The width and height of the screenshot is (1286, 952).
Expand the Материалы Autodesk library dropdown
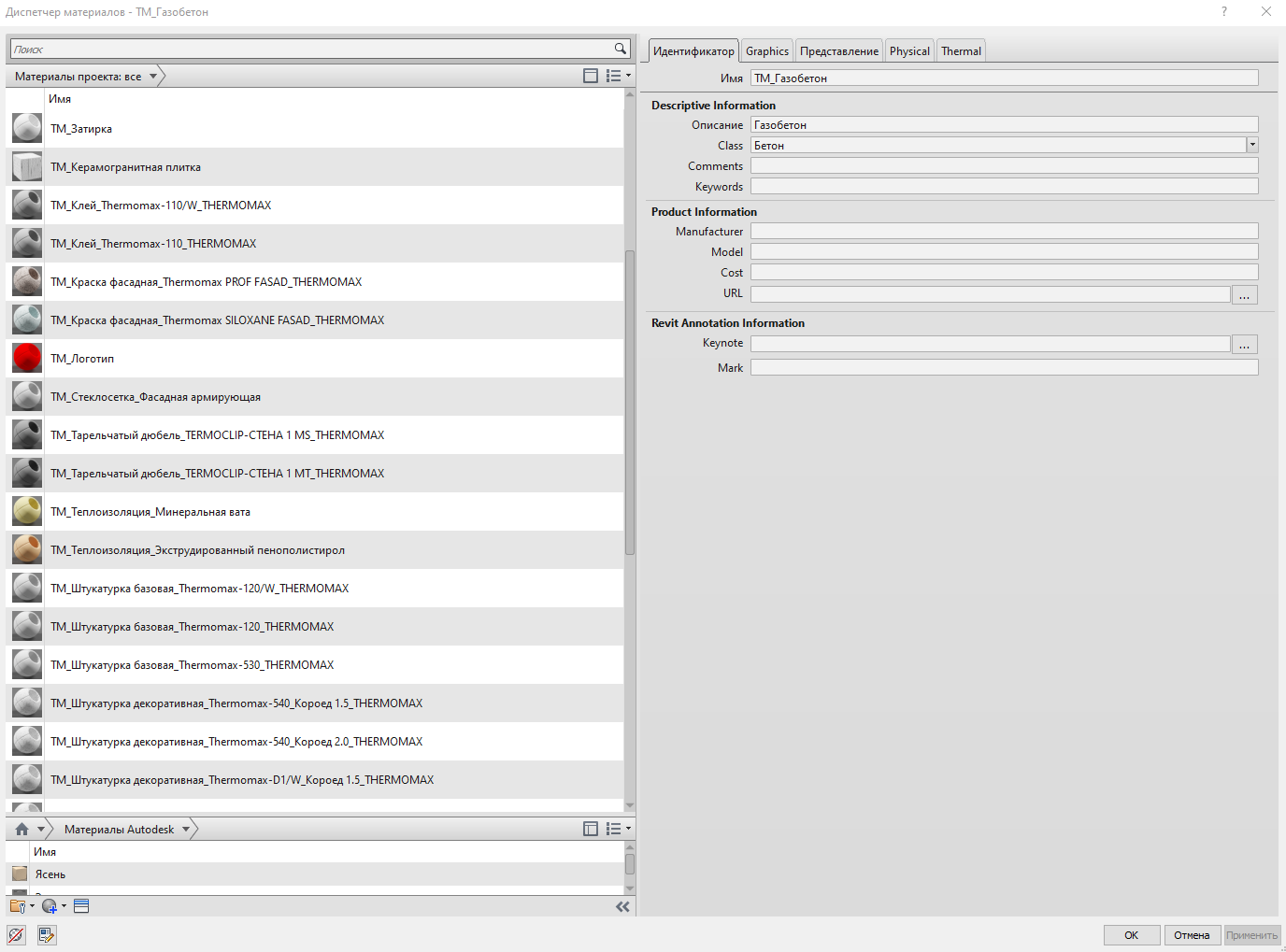click(186, 829)
